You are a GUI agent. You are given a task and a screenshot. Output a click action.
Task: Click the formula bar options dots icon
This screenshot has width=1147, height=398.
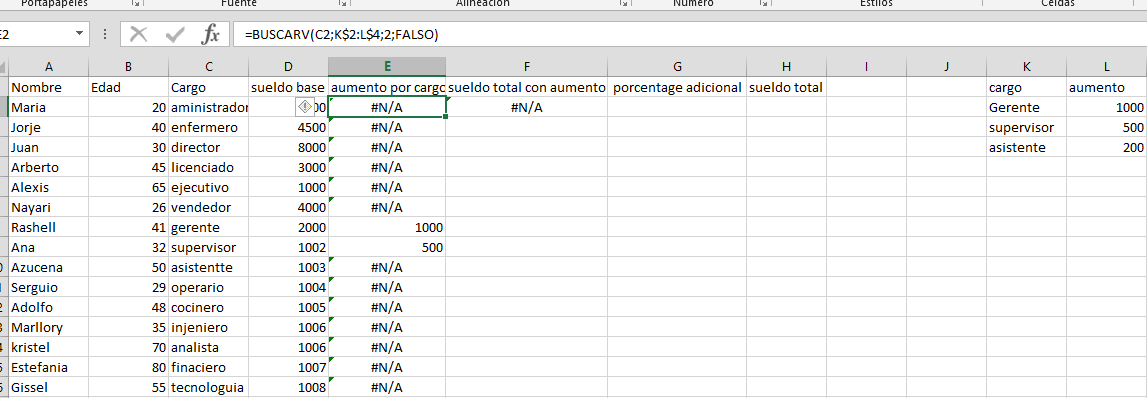pos(105,34)
